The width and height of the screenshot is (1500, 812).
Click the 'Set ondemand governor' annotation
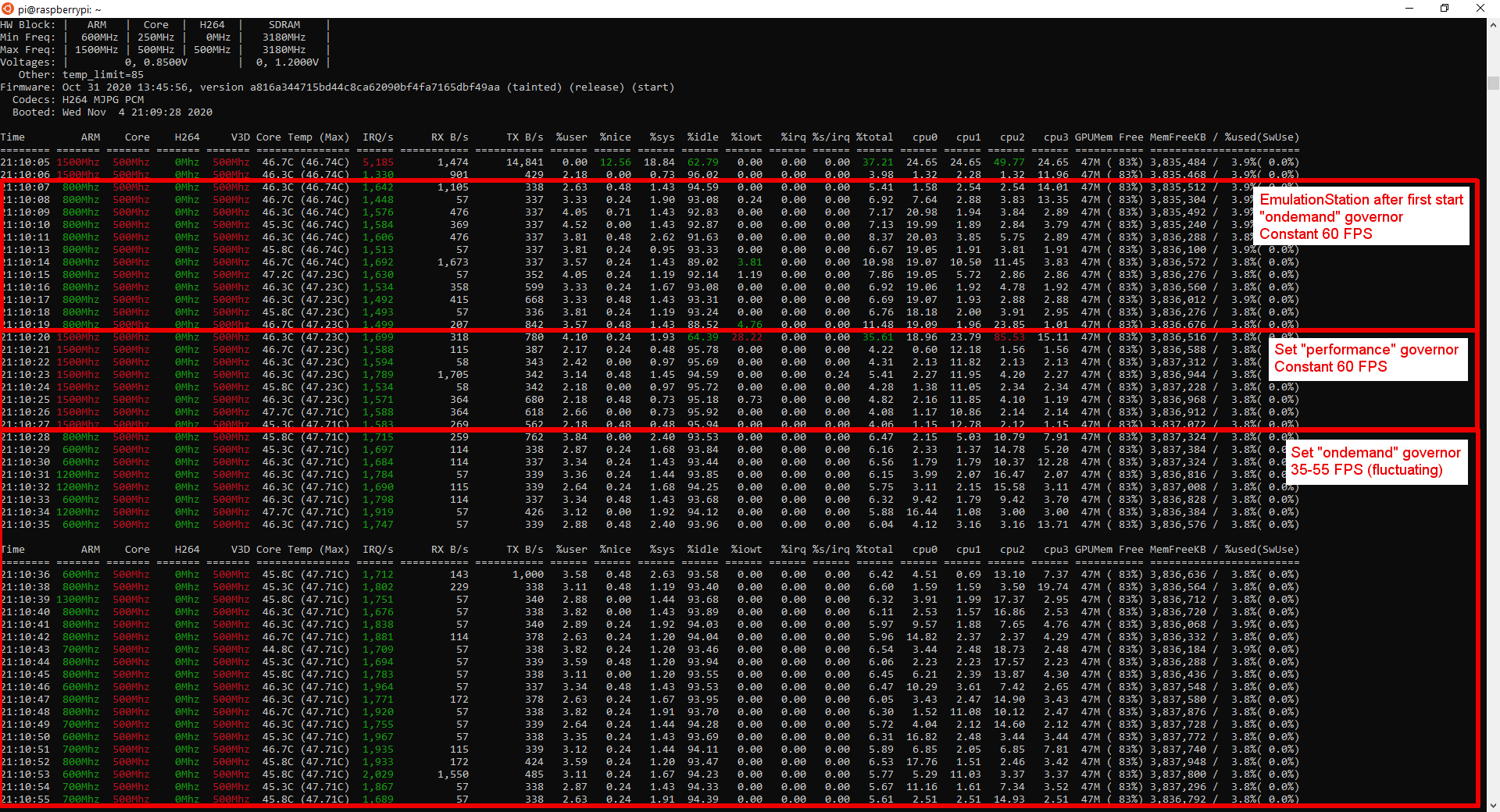1375,461
